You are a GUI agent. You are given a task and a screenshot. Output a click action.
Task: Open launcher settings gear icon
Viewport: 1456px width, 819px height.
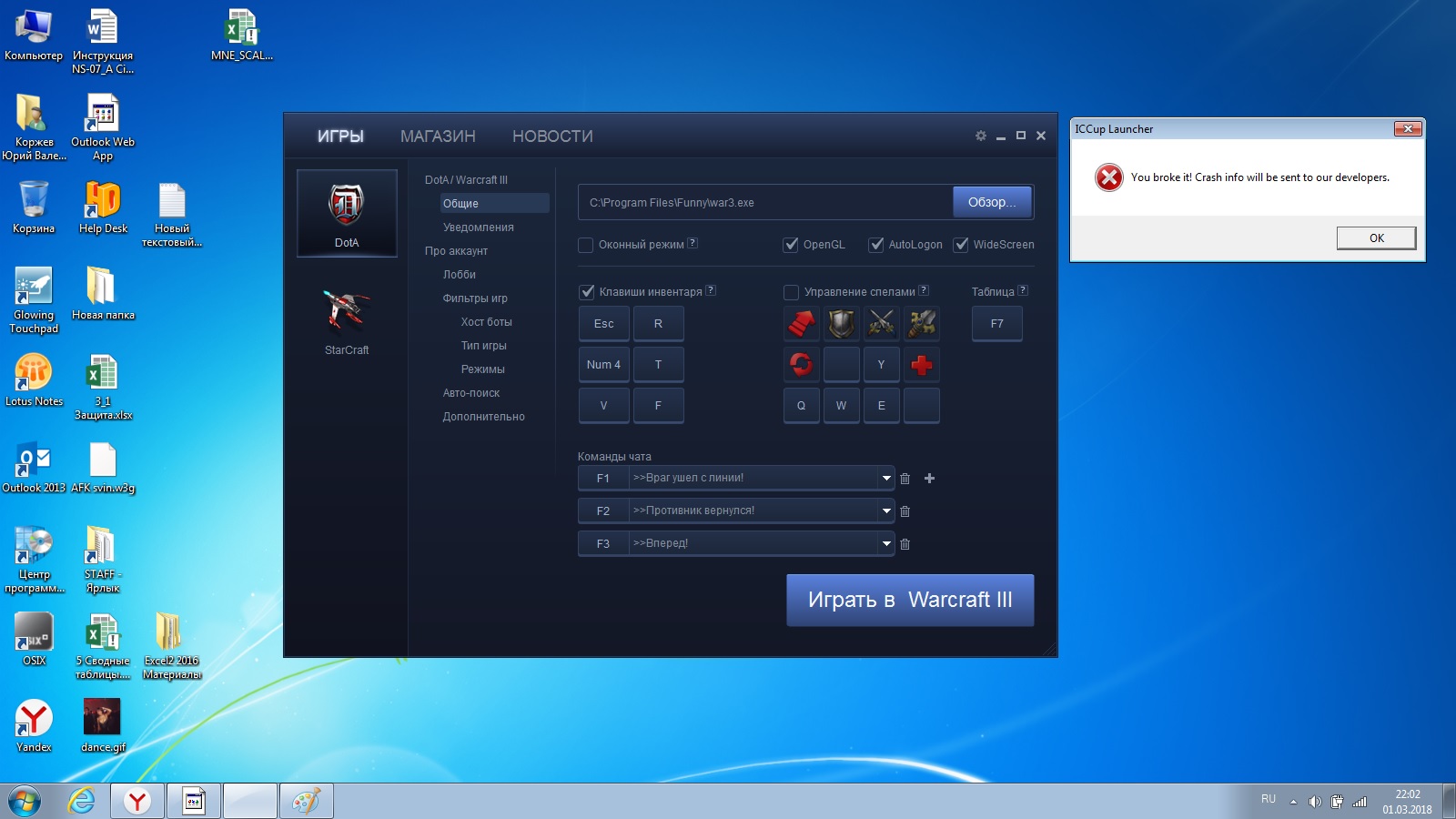point(981,136)
